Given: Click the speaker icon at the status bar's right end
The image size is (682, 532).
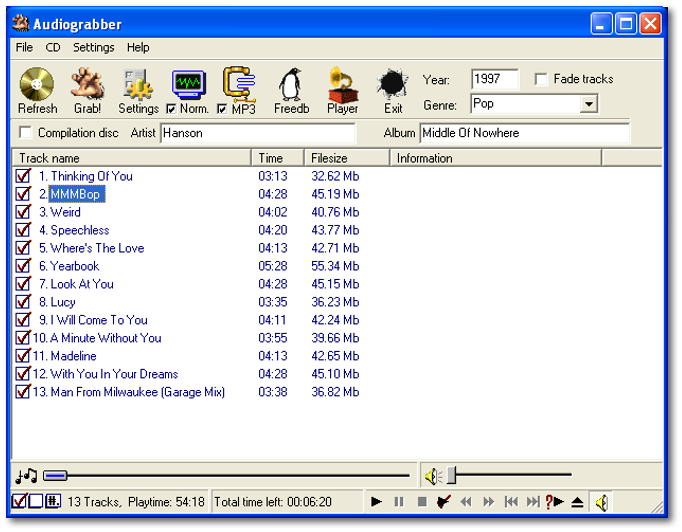Looking at the screenshot, I should (602, 503).
